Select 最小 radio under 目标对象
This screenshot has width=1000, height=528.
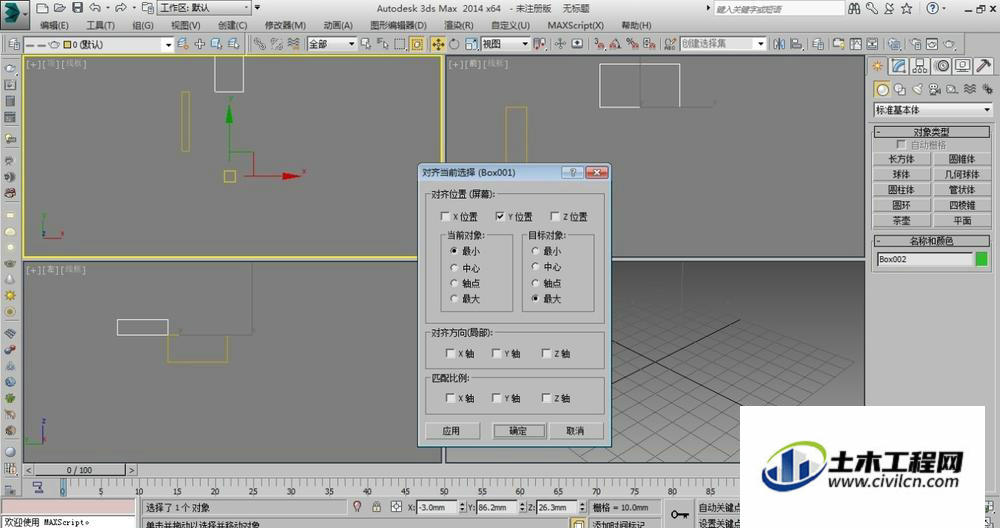(x=535, y=251)
